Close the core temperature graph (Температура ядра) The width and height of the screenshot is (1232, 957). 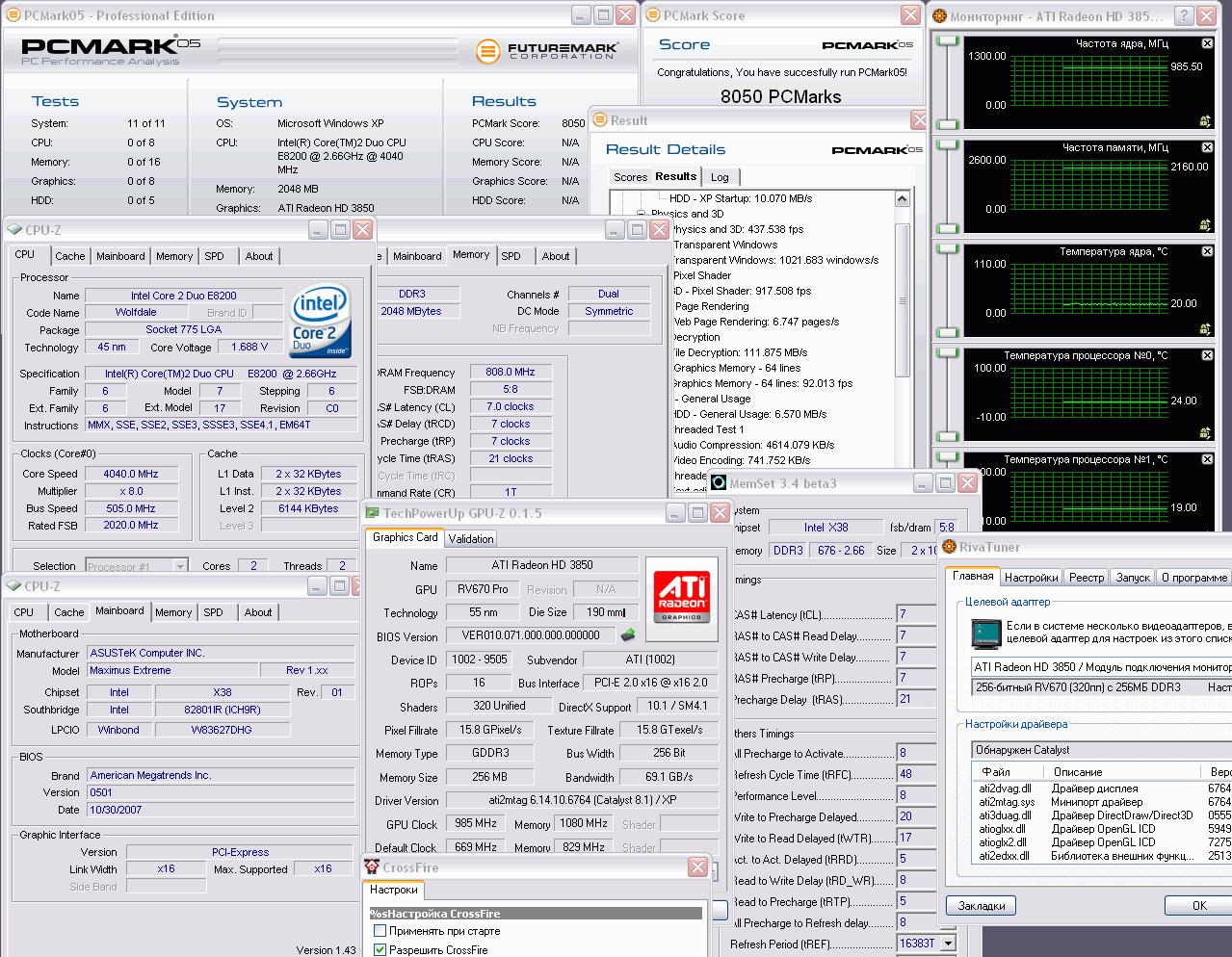[x=1207, y=251]
